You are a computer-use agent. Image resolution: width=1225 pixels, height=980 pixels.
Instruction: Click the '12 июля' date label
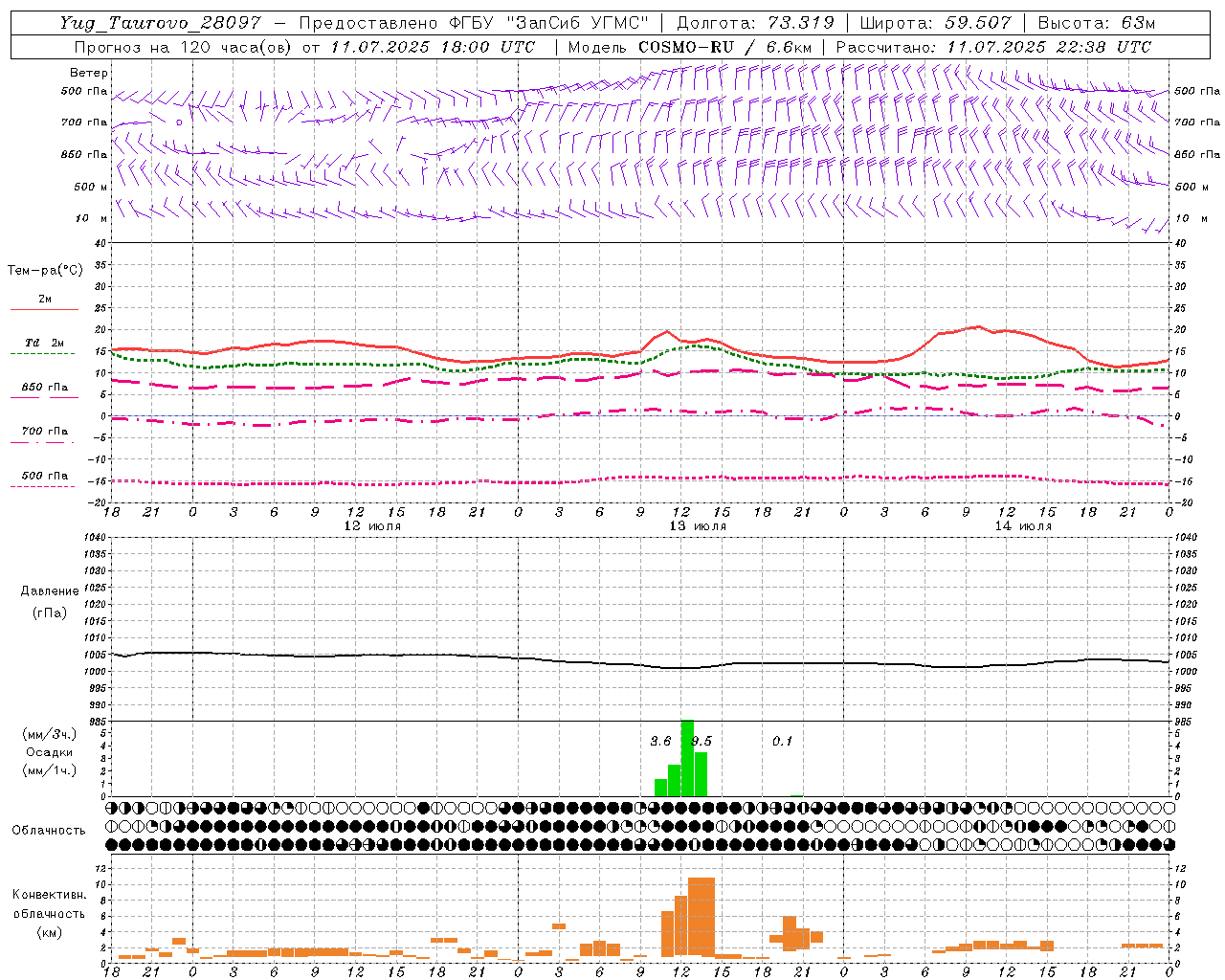(x=372, y=526)
